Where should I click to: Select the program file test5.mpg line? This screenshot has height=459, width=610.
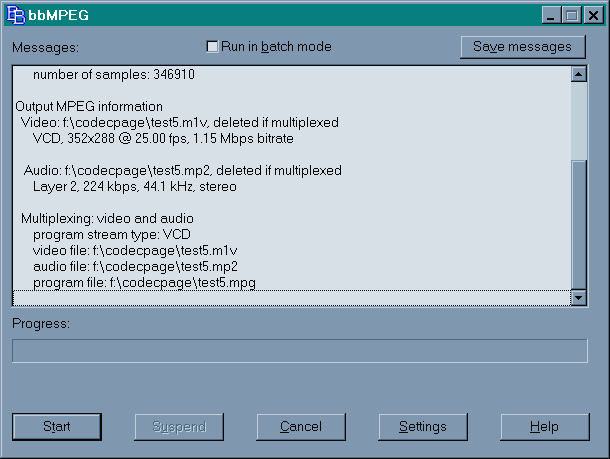point(144,283)
